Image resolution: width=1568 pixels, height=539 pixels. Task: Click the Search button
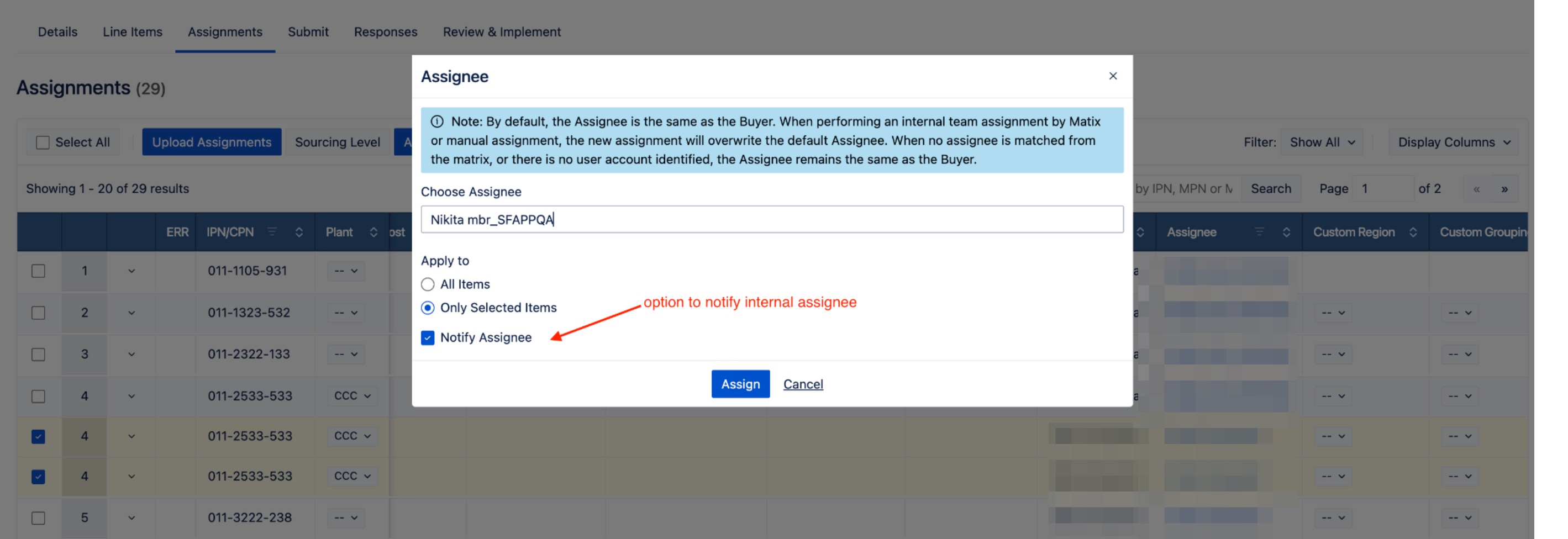pyautogui.click(x=1271, y=188)
